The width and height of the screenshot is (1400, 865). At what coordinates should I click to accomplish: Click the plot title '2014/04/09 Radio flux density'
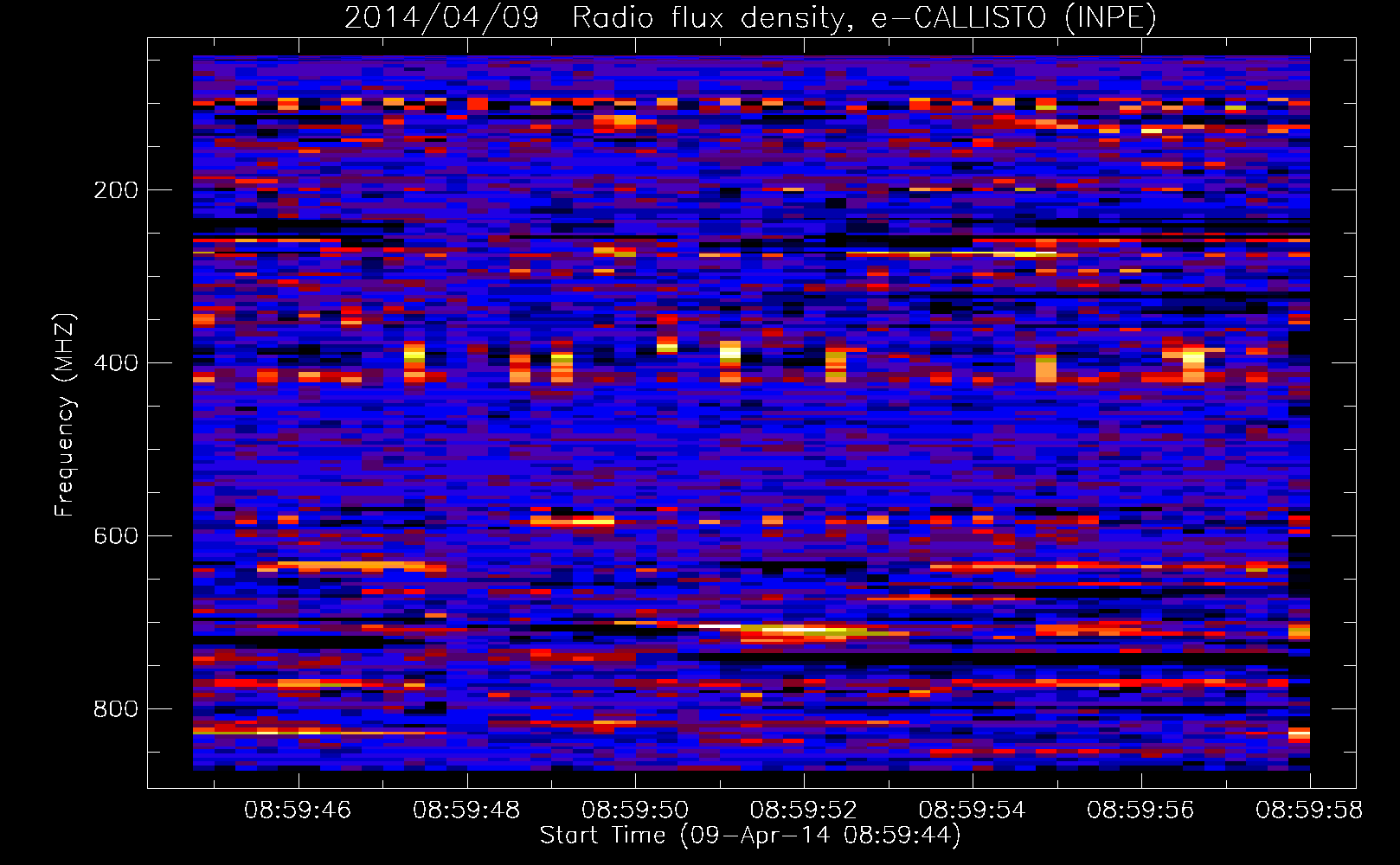pos(750,17)
